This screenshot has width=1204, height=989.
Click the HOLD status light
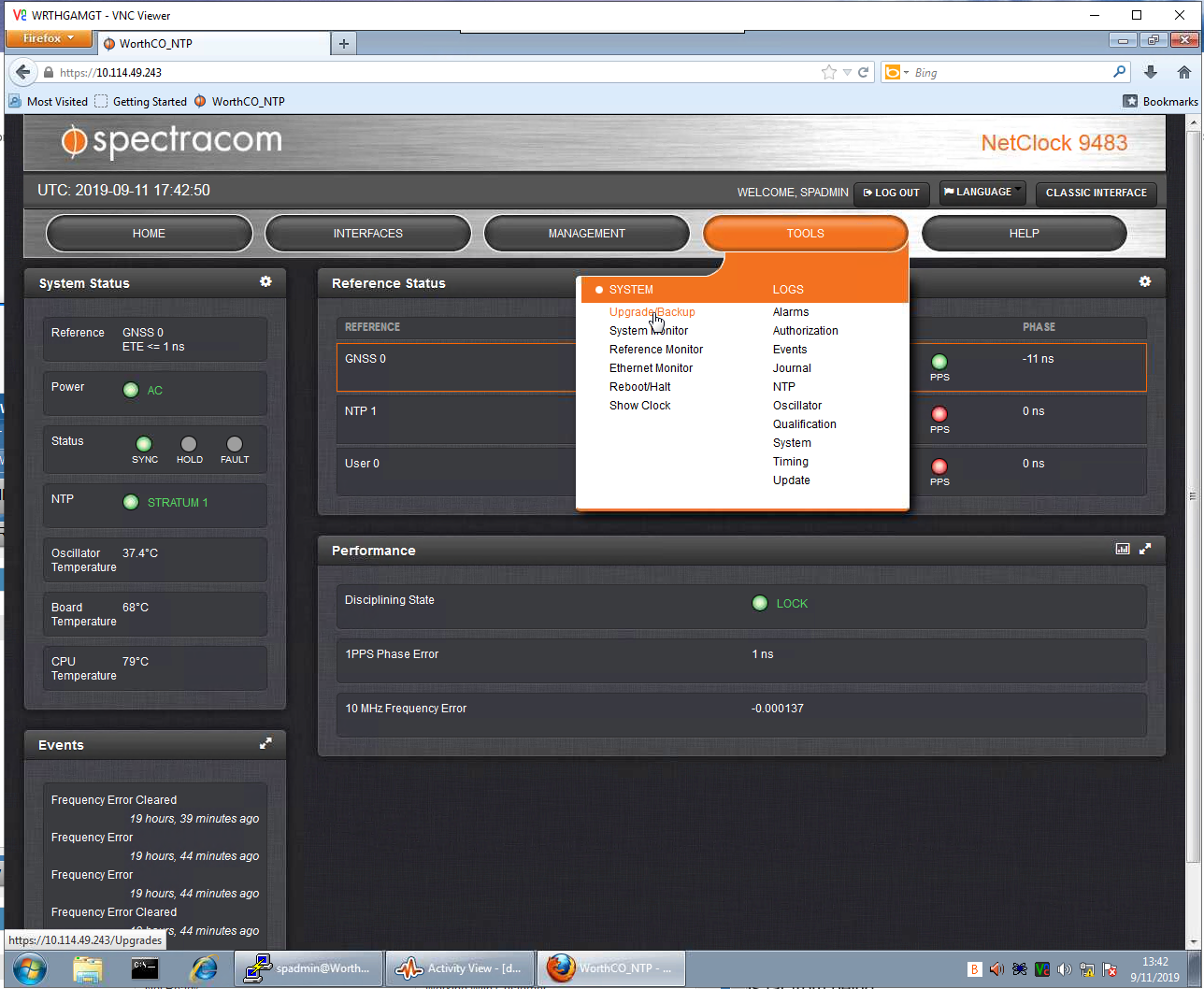(x=189, y=444)
